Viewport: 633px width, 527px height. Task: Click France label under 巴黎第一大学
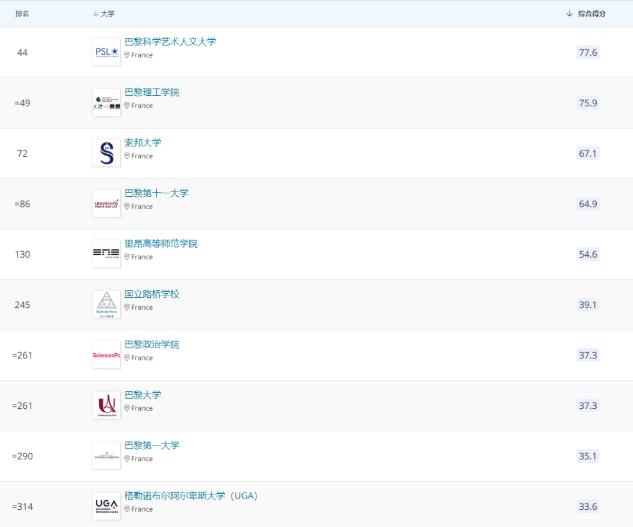click(x=142, y=459)
